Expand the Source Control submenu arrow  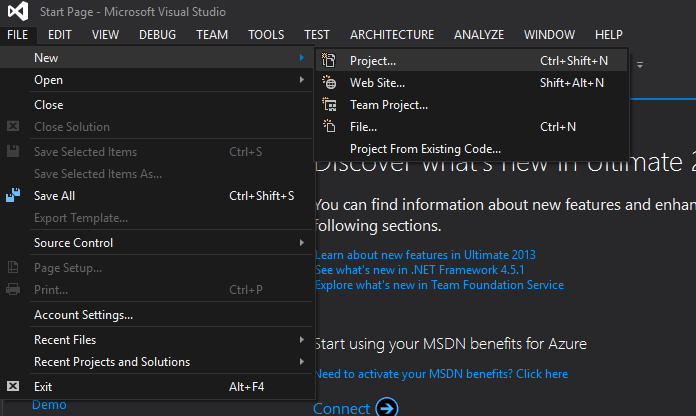click(302, 243)
